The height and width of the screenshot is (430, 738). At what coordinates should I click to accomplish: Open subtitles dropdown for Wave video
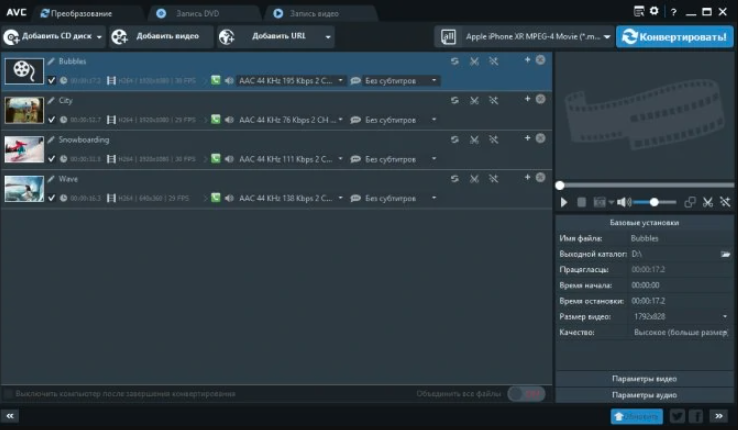pyautogui.click(x=433, y=198)
